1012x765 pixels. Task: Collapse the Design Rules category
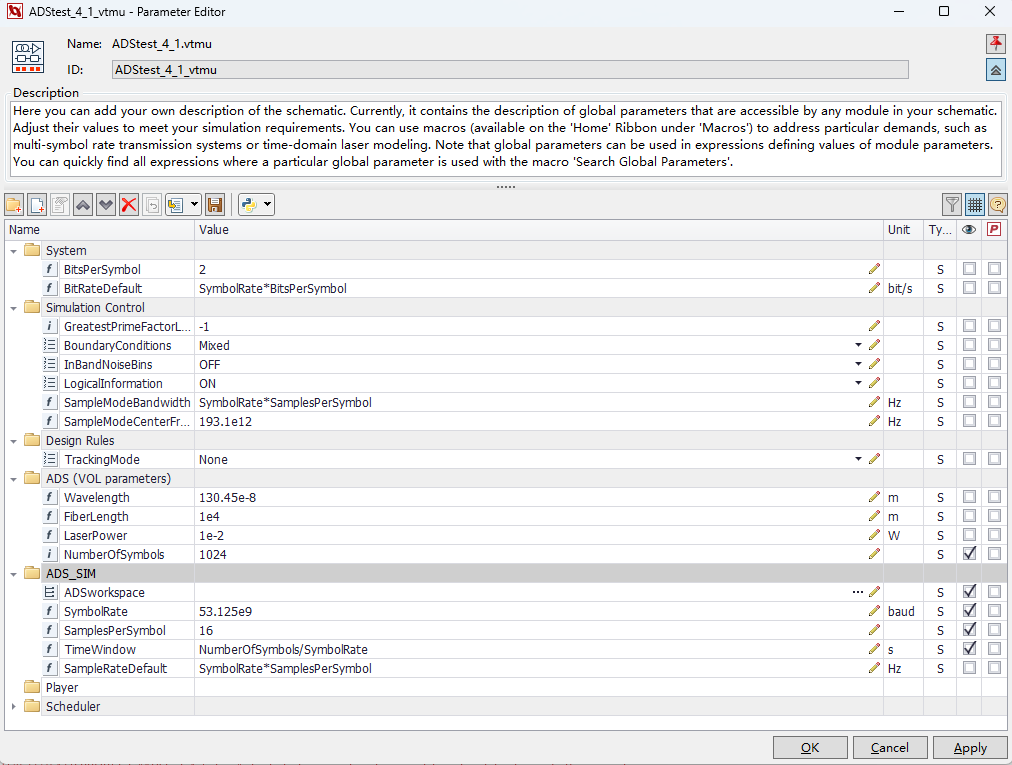(14, 441)
